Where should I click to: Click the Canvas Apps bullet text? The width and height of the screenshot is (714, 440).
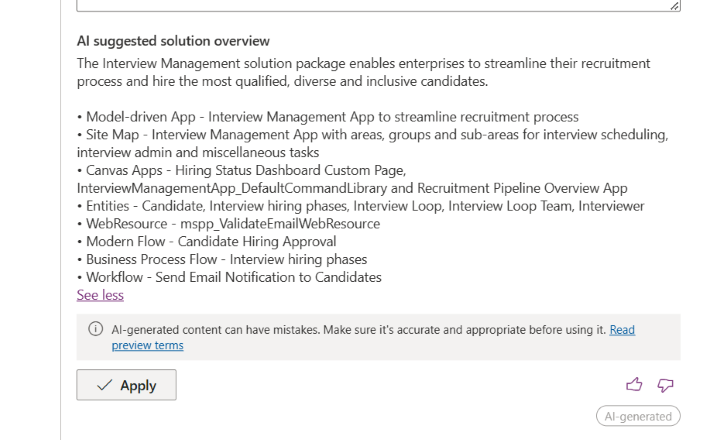(352, 179)
